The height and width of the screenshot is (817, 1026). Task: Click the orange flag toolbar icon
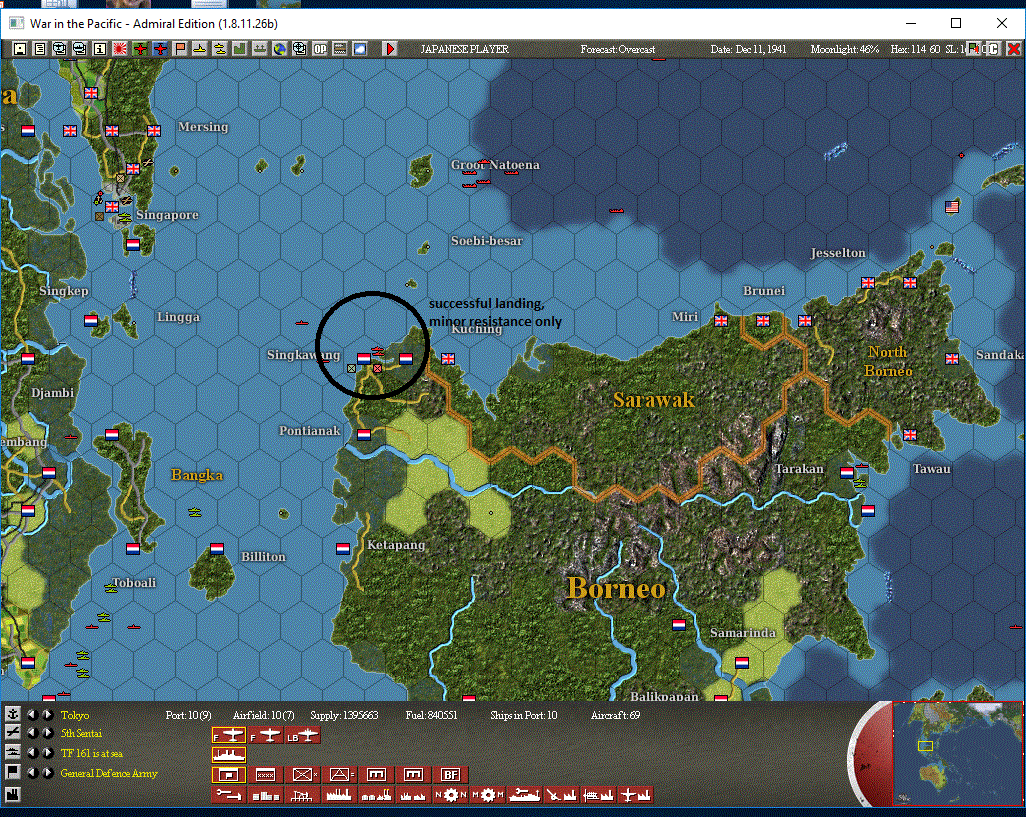[180, 48]
